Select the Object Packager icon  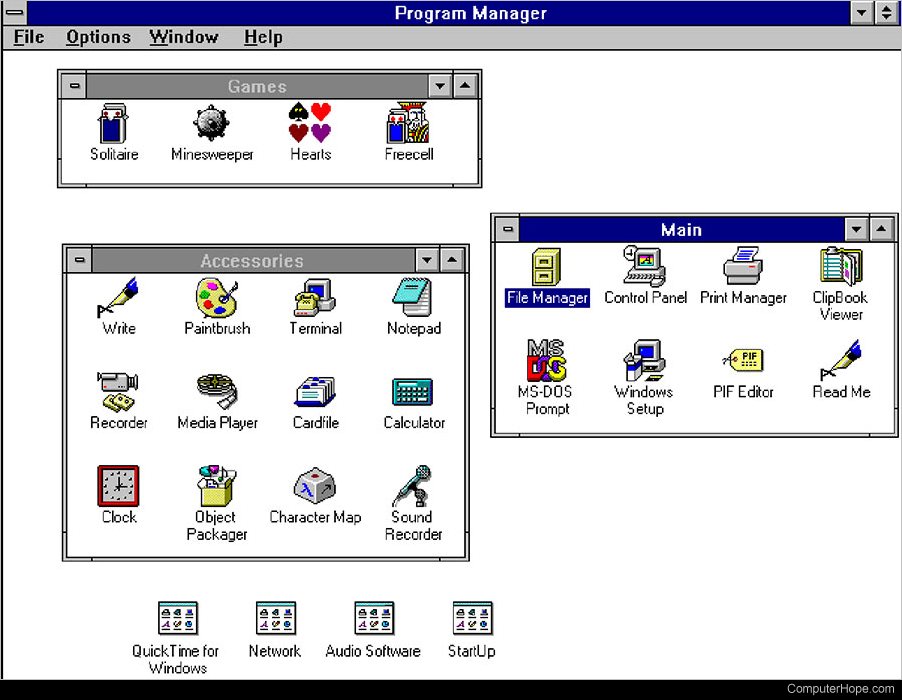(x=216, y=485)
